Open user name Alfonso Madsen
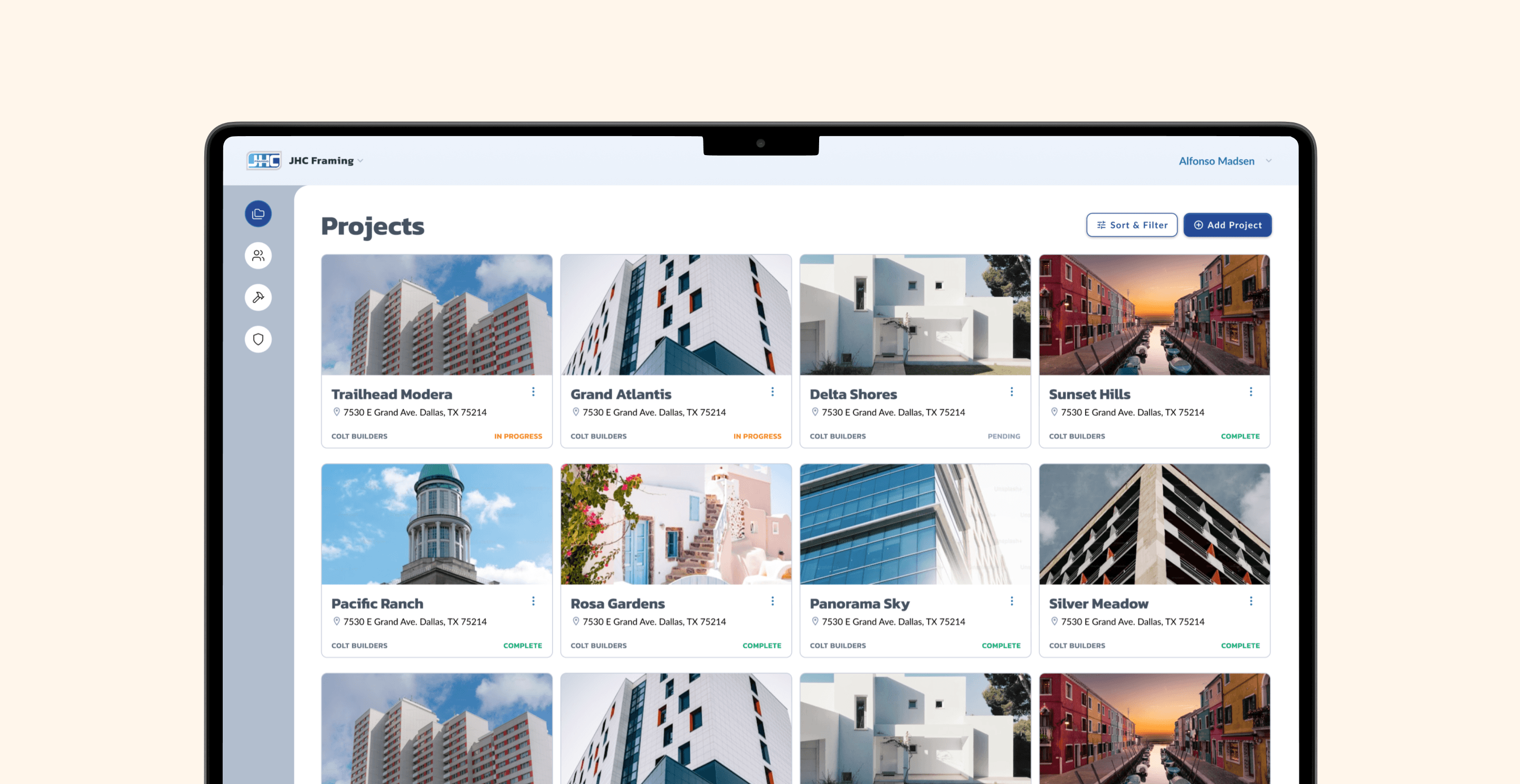1520x784 pixels. [1216, 161]
